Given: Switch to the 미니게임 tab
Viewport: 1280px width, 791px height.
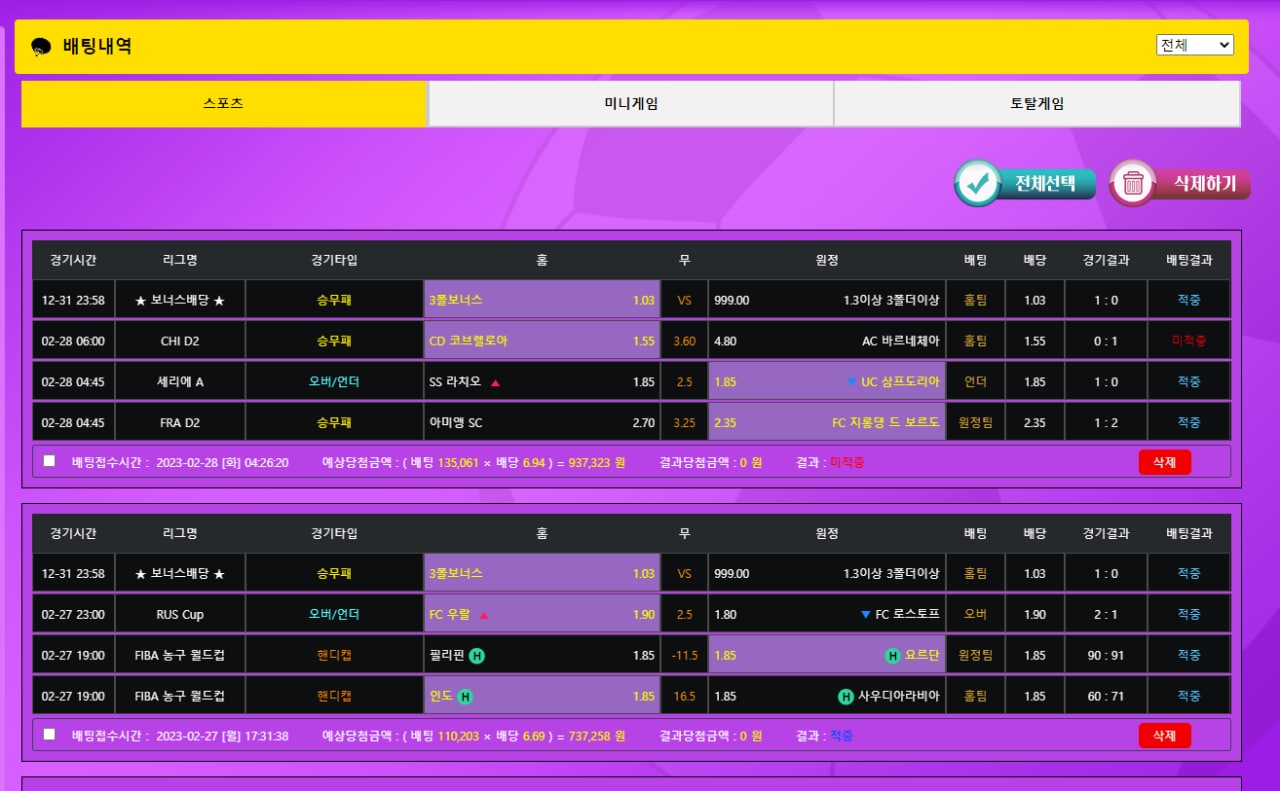Looking at the screenshot, I should tap(631, 104).
